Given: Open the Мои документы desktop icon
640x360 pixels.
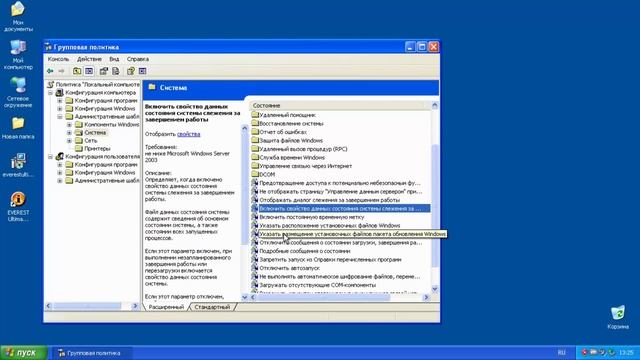Looking at the screenshot, I should [18, 16].
